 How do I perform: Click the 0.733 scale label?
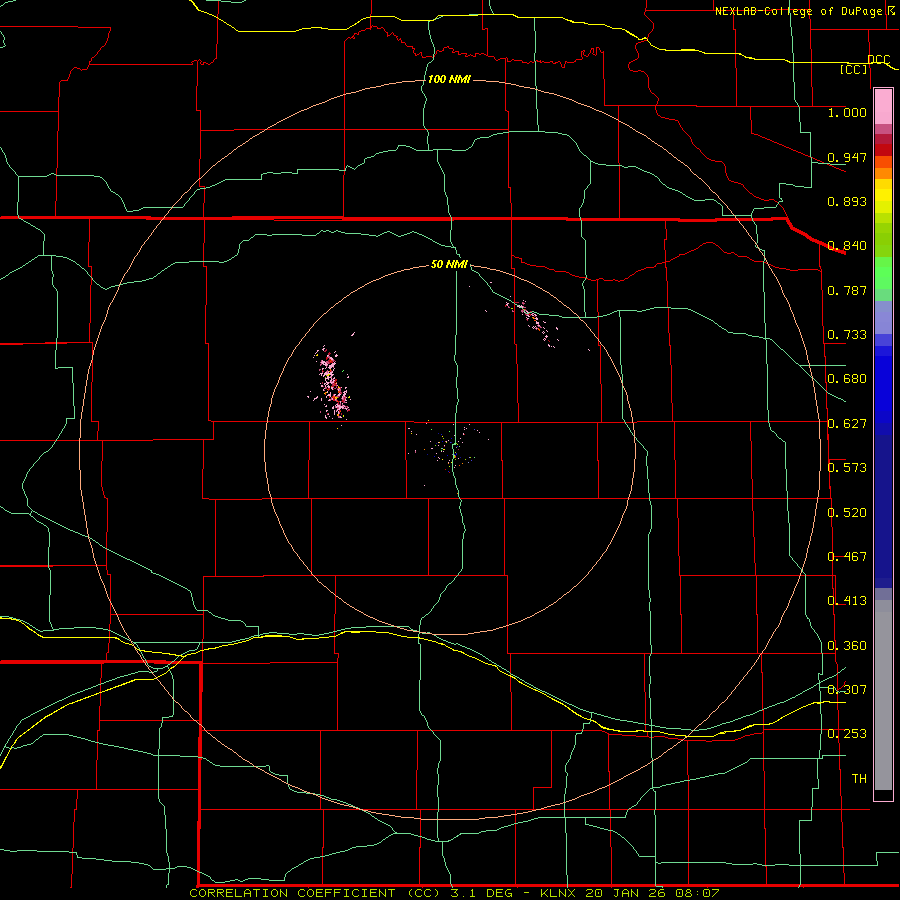click(847, 335)
